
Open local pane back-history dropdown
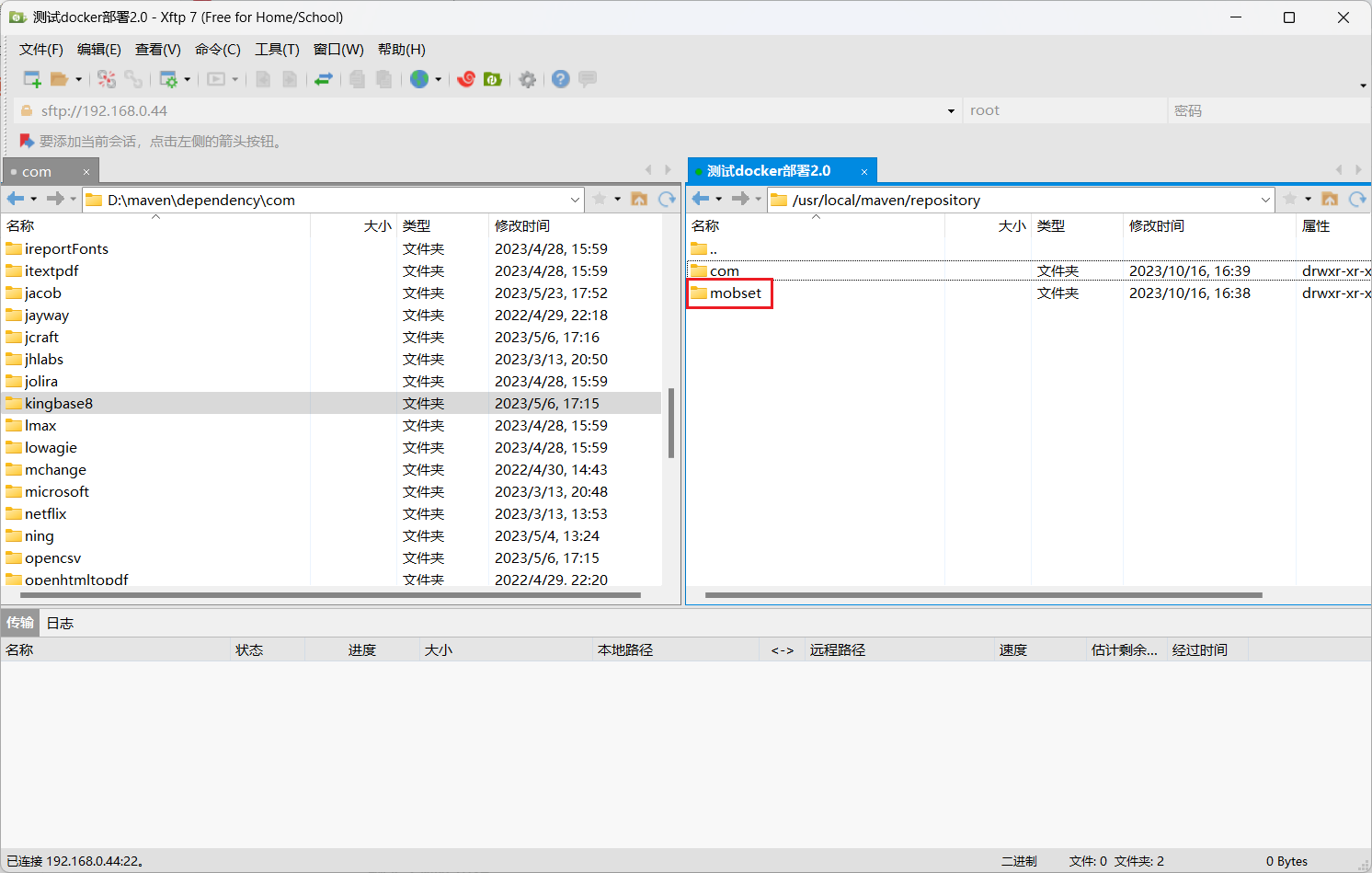pos(34,199)
